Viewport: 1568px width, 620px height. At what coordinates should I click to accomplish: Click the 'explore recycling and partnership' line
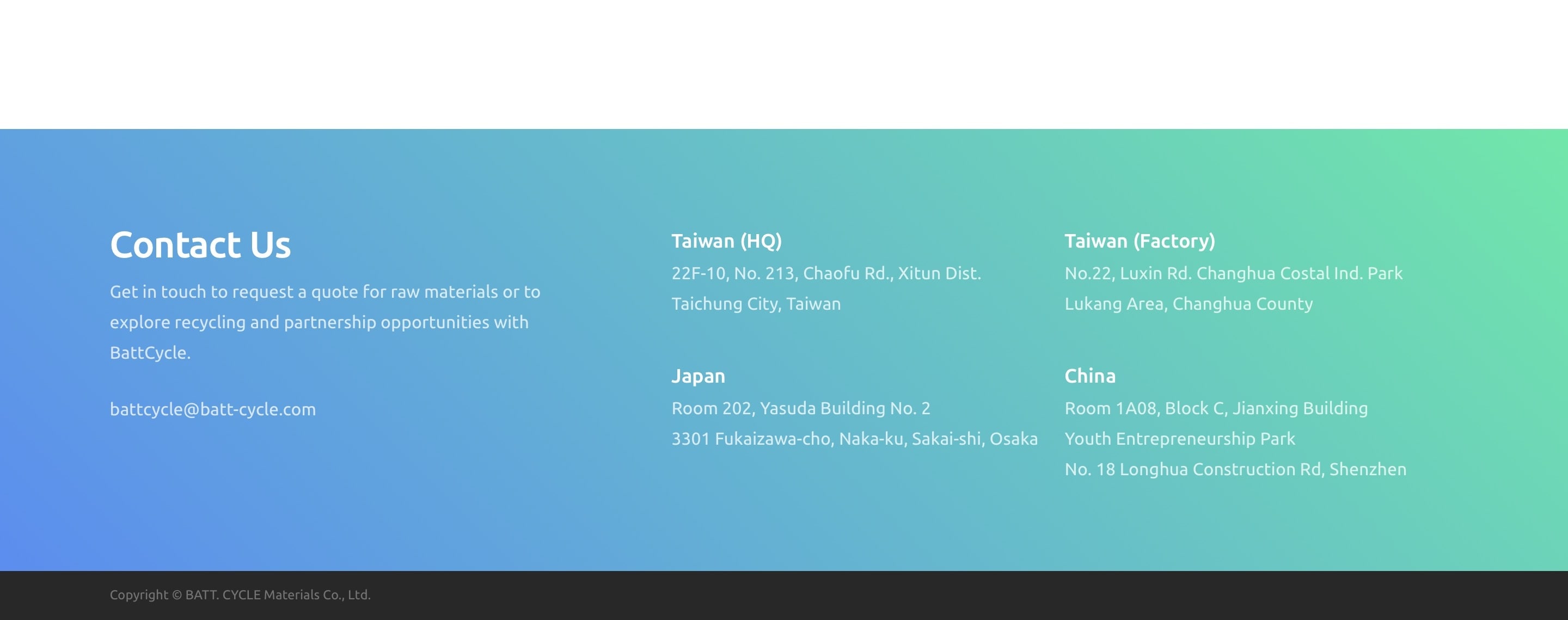point(319,322)
